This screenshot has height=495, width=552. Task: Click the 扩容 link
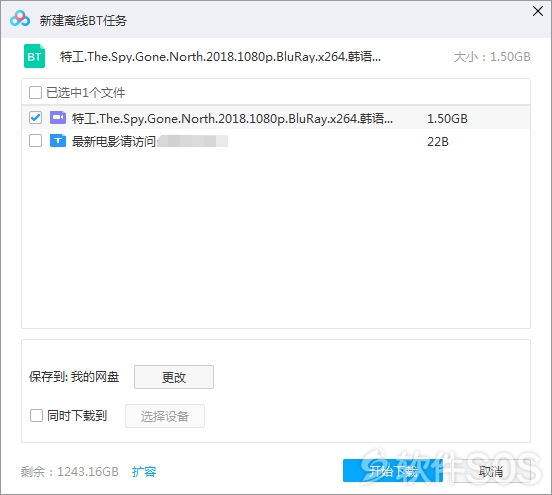(144, 471)
